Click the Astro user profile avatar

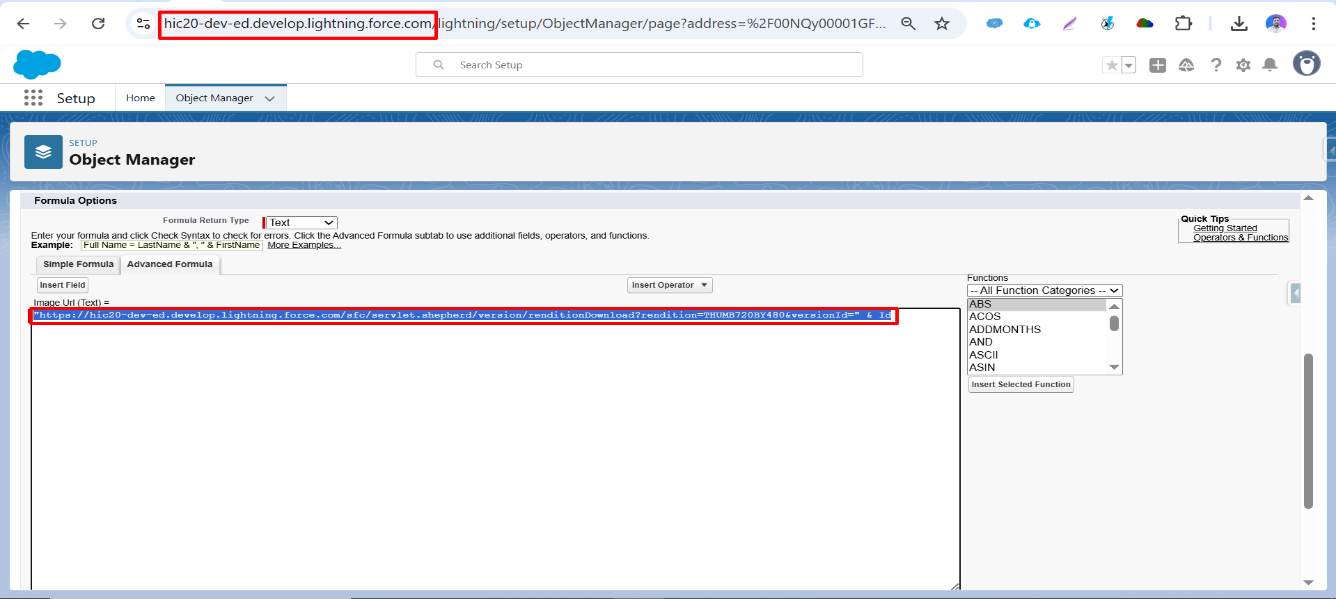click(1306, 64)
